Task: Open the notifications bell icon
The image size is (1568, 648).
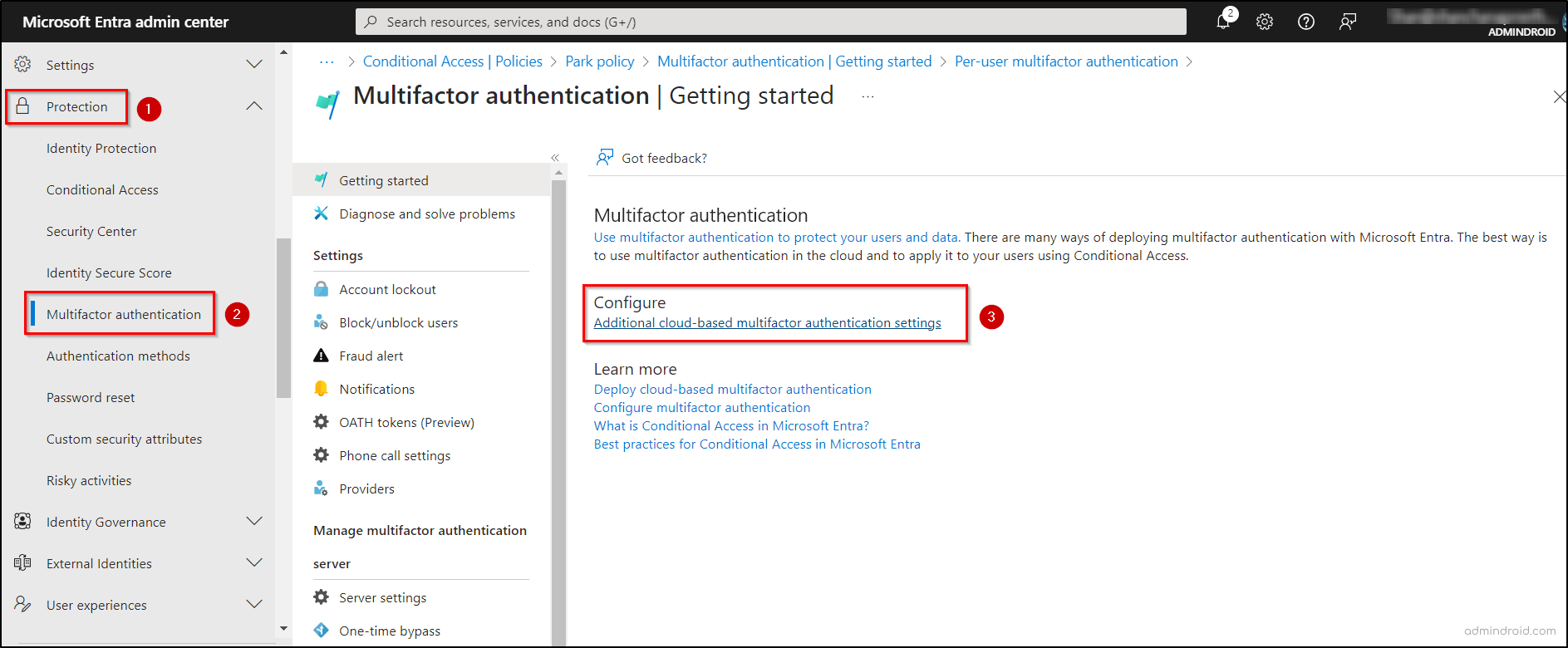Action: coord(1223,22)
